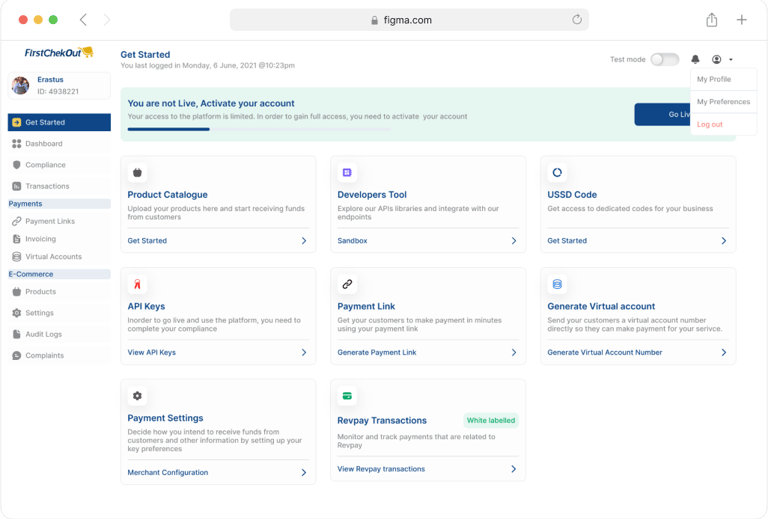
Task: Open the Sandbox chevron arrow
Action: tap(514, 241)
